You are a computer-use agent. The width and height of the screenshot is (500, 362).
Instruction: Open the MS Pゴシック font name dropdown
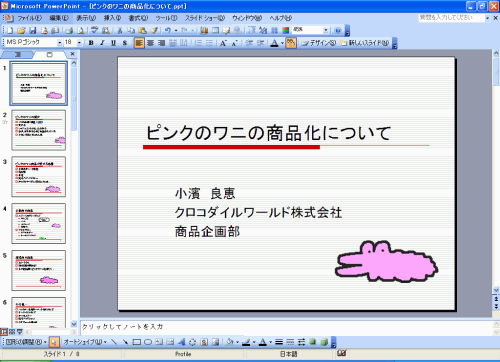tap(60, 43)
